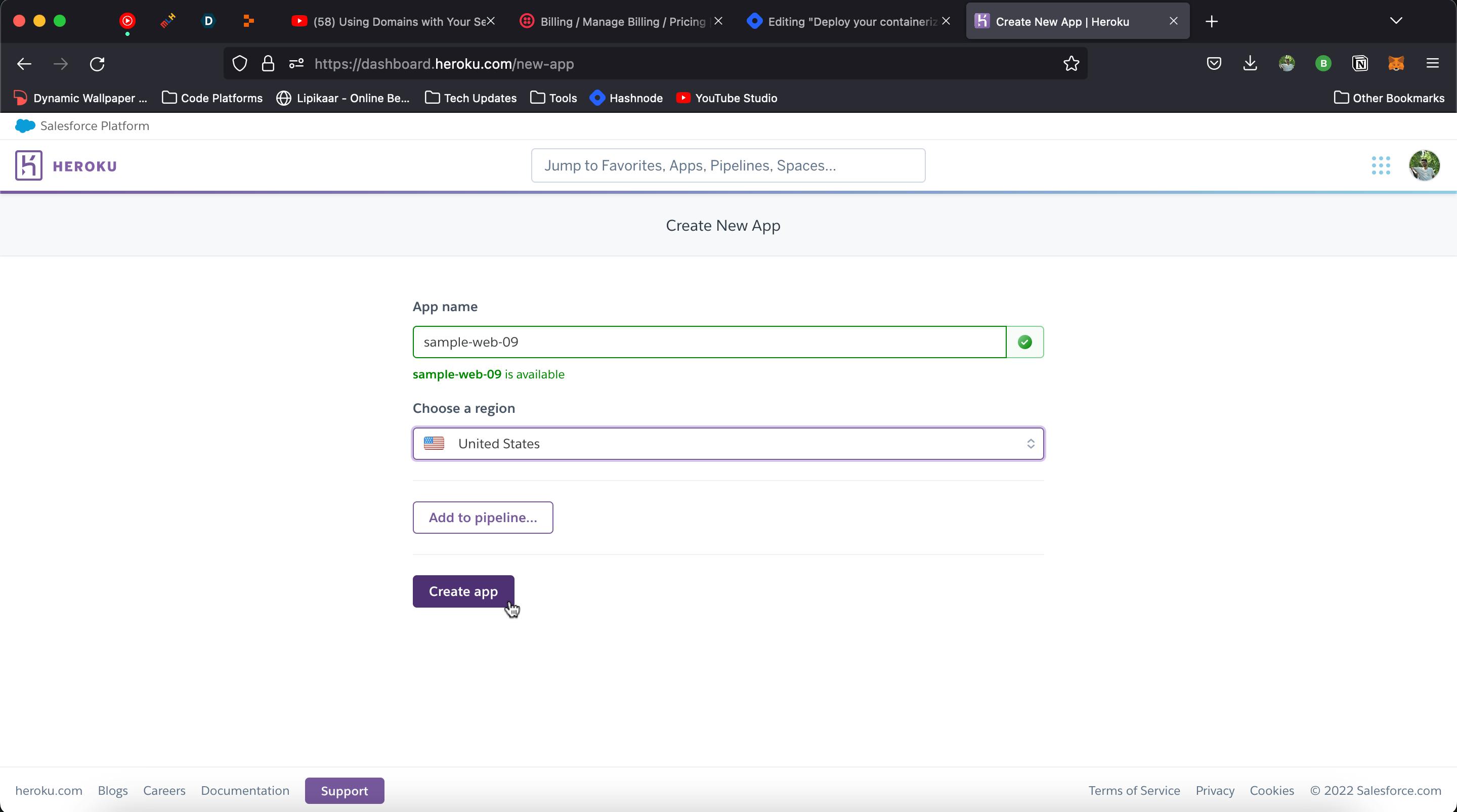Screen dimensions: 1457x812
Task: Go back to previous page
Action: pyautogui.click(x=24, y=64)
